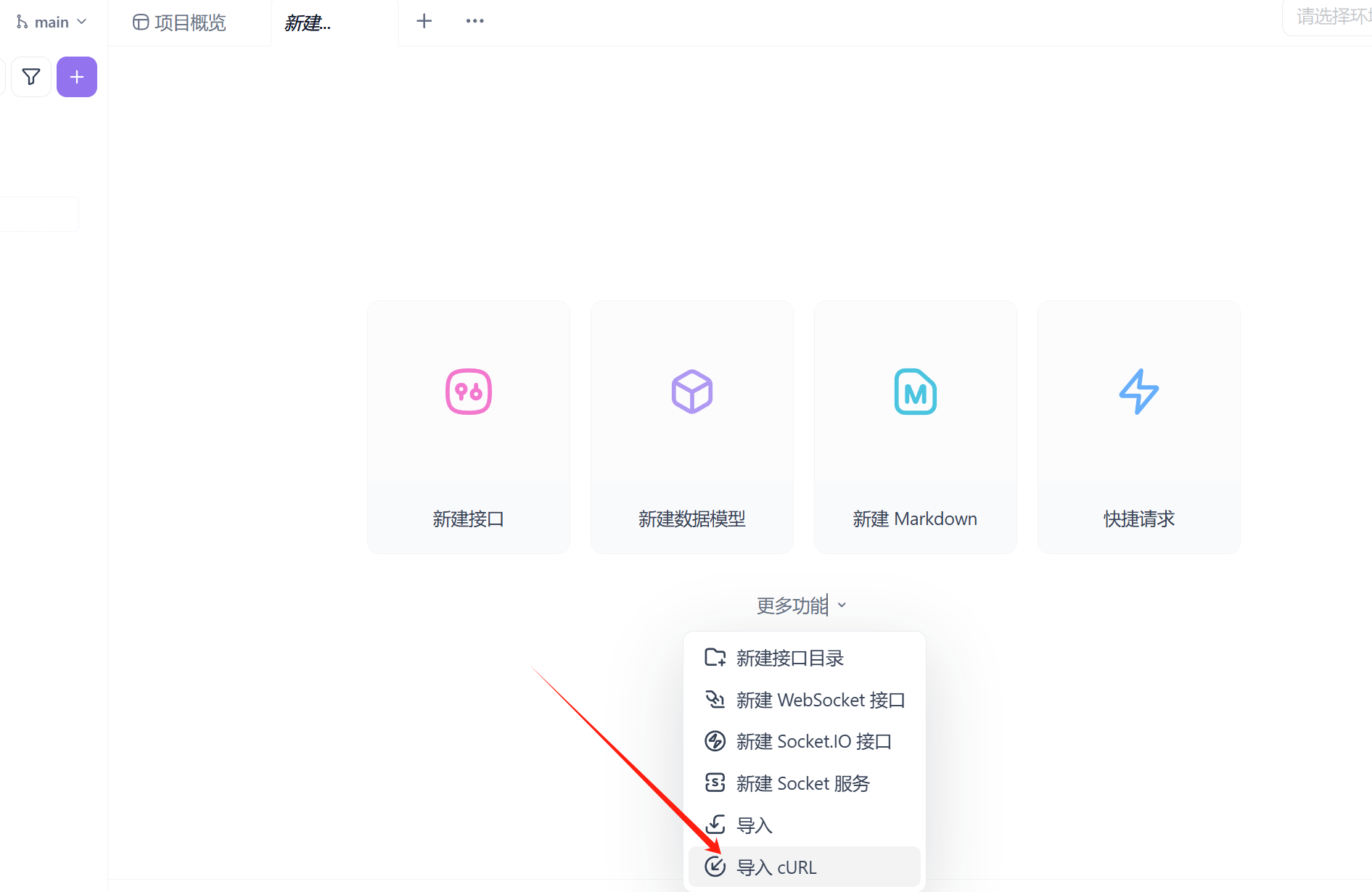Click the WebSocket icon in the menu
This screenshot has height=892, width=1372.
point(715,699)
